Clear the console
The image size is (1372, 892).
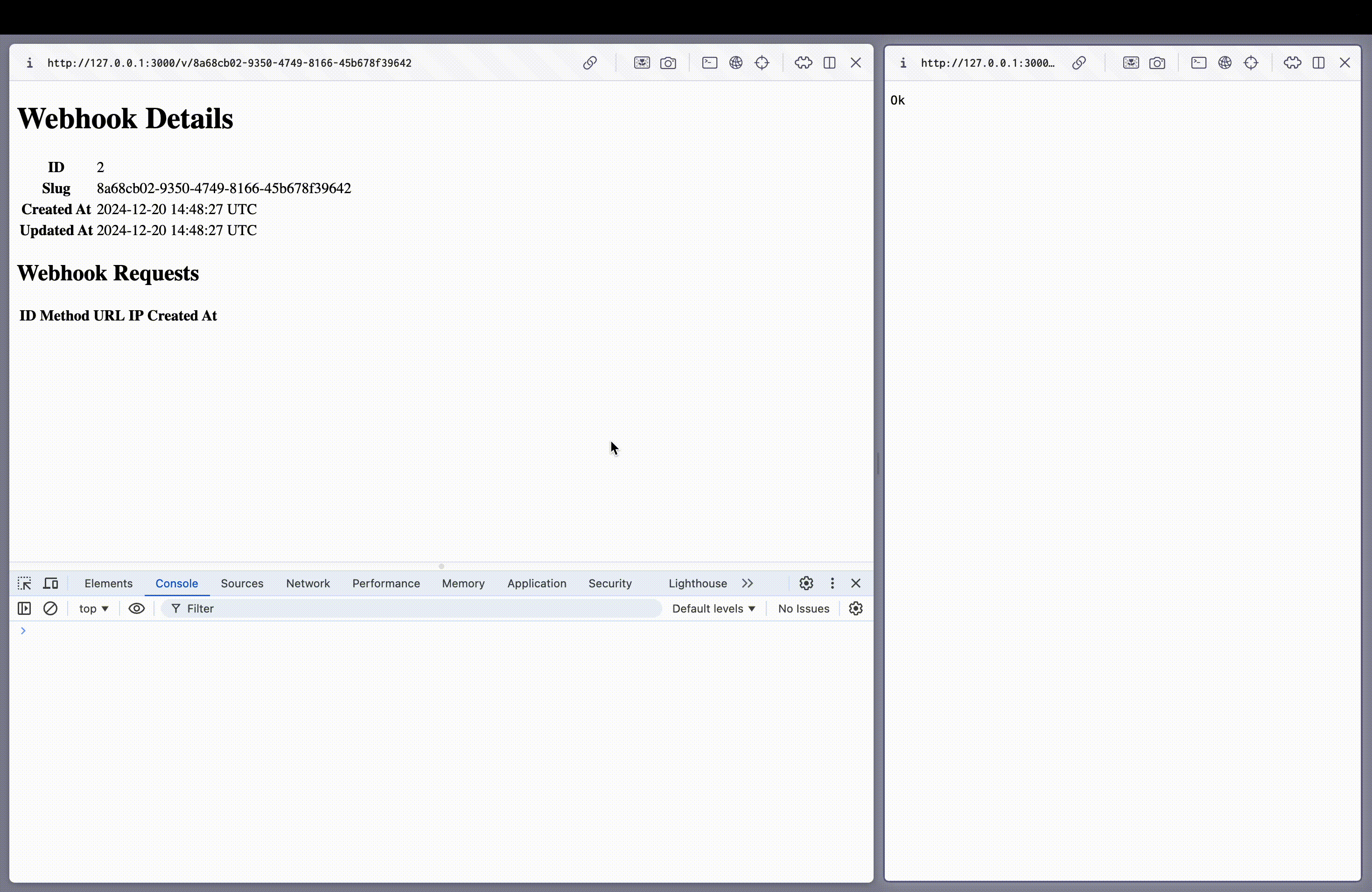coord(50,608)
